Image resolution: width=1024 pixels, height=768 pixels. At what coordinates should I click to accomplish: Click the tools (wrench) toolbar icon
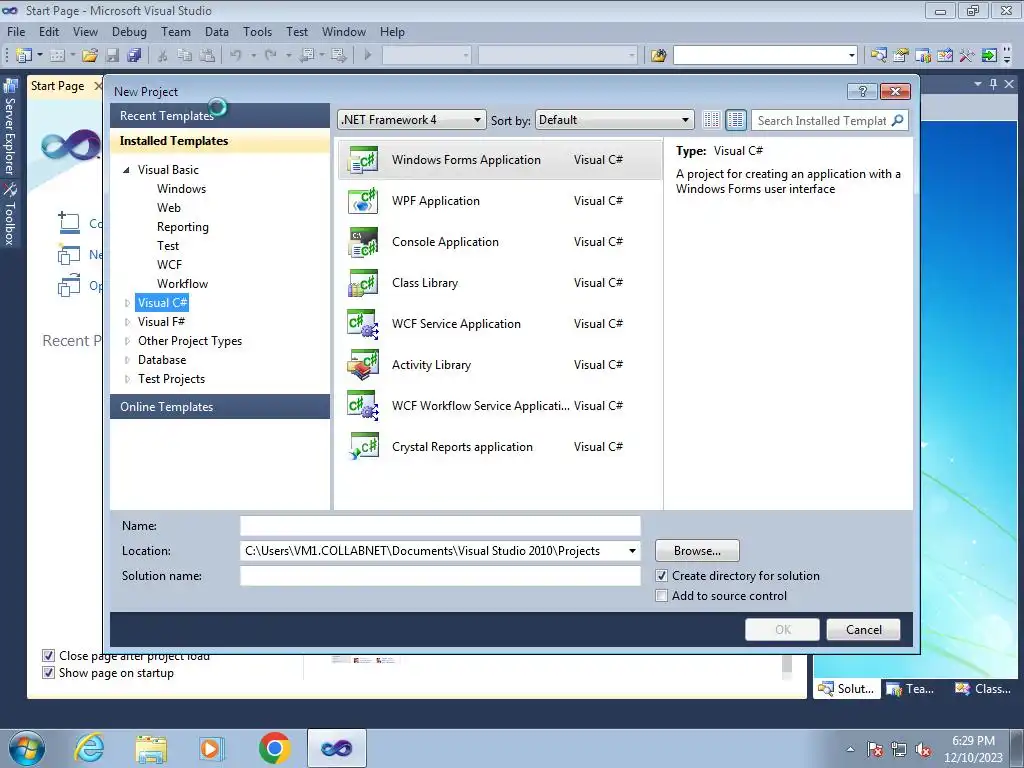(967, 56)
